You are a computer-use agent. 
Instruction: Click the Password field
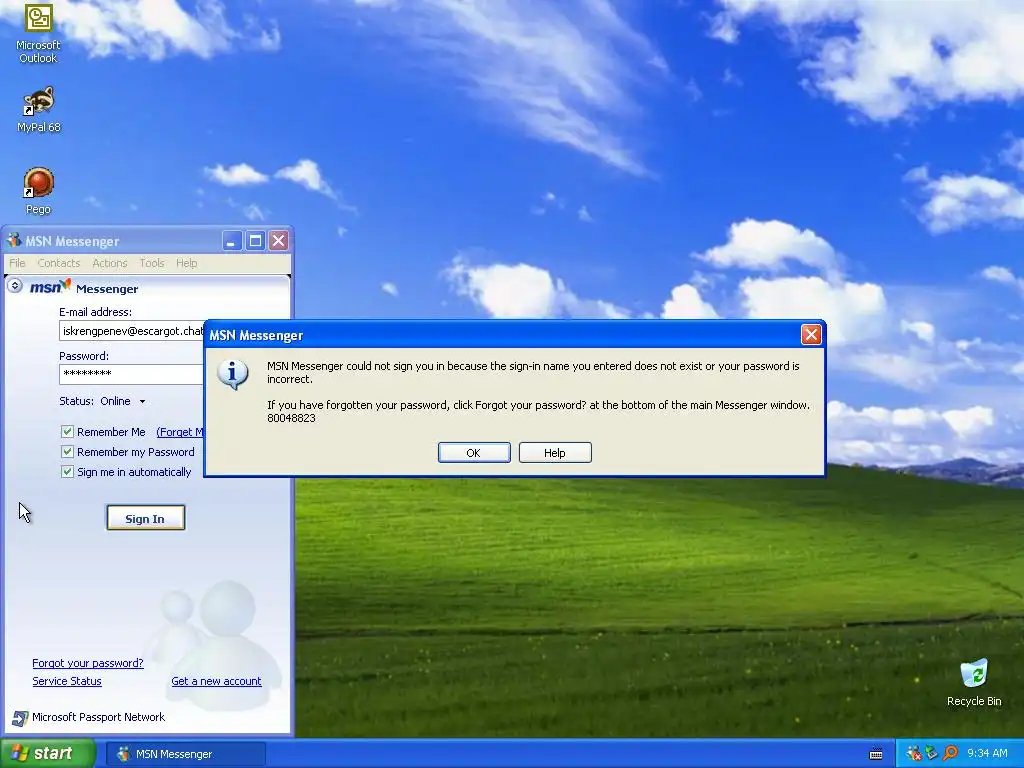tap(131, 374)
